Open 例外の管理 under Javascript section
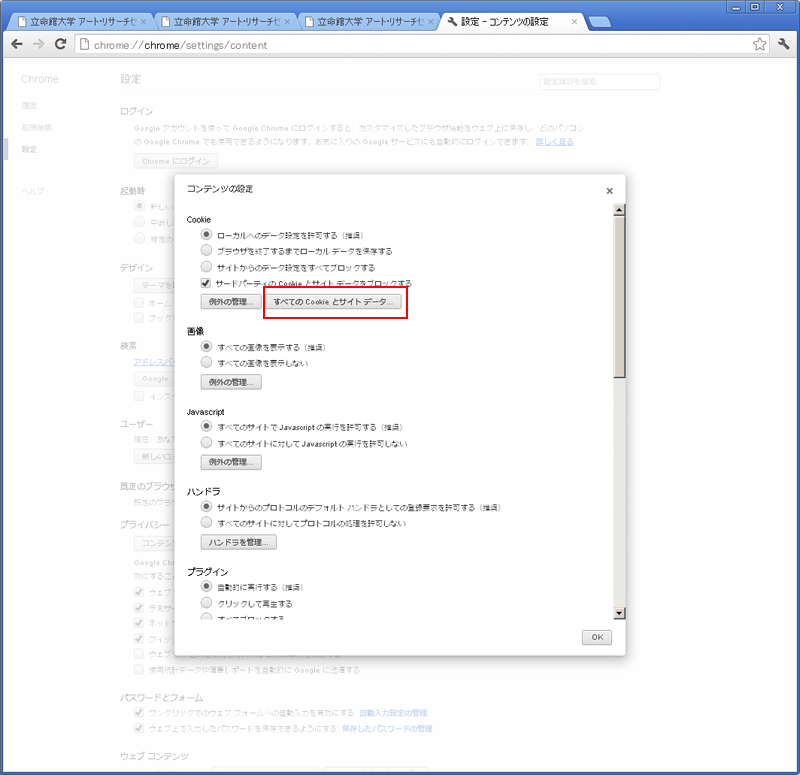The width and height of the screenshot is (800, 775). 231,462
